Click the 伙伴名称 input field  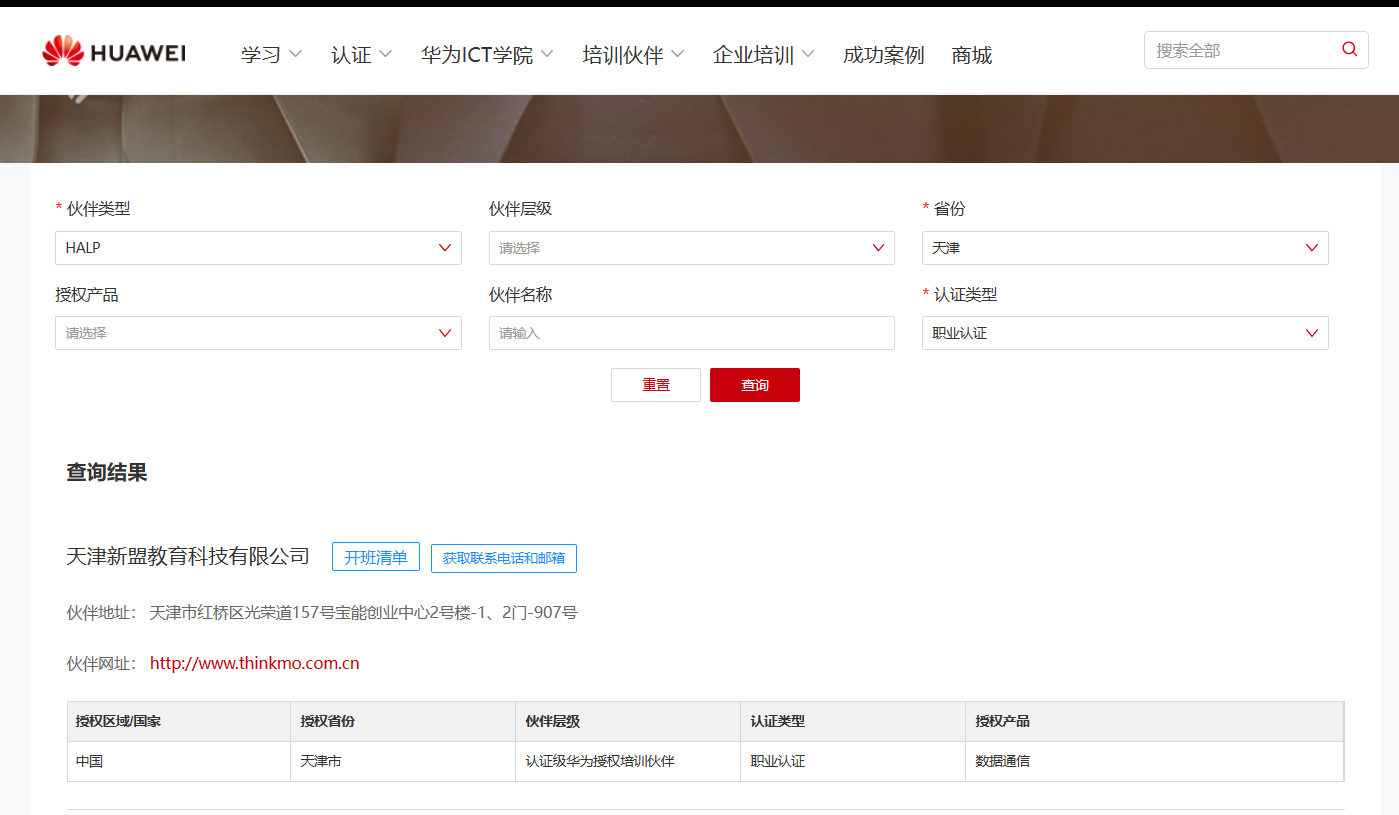pos(691,333)
